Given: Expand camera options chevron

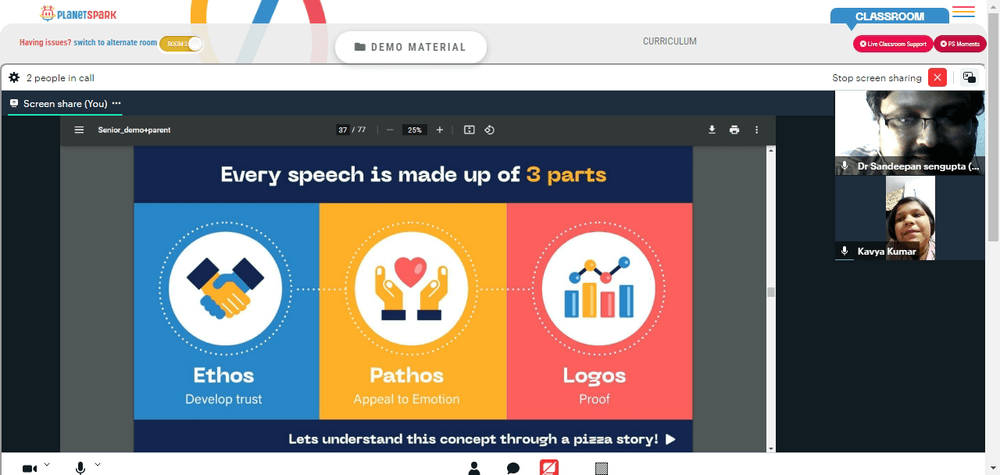Looking at the screenshot, I should (x=47, y=464).
